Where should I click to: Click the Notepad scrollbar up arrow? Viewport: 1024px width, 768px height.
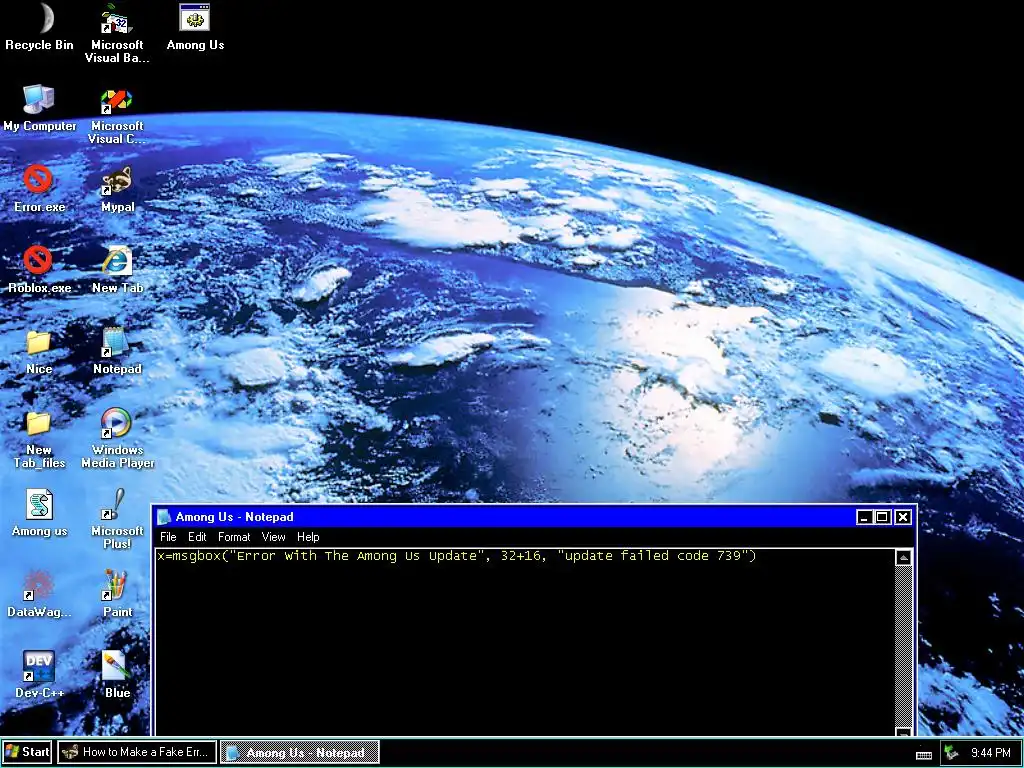(x=903, y=557)
